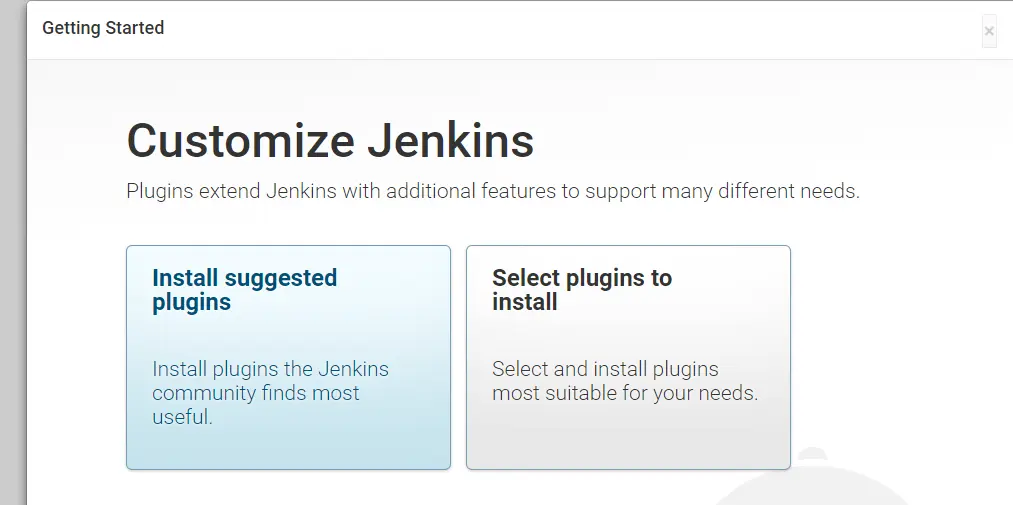1013x505 pixels.
Task: Click text "Install plugins the Jenkins community finds"
Action: tap(270, 381)
